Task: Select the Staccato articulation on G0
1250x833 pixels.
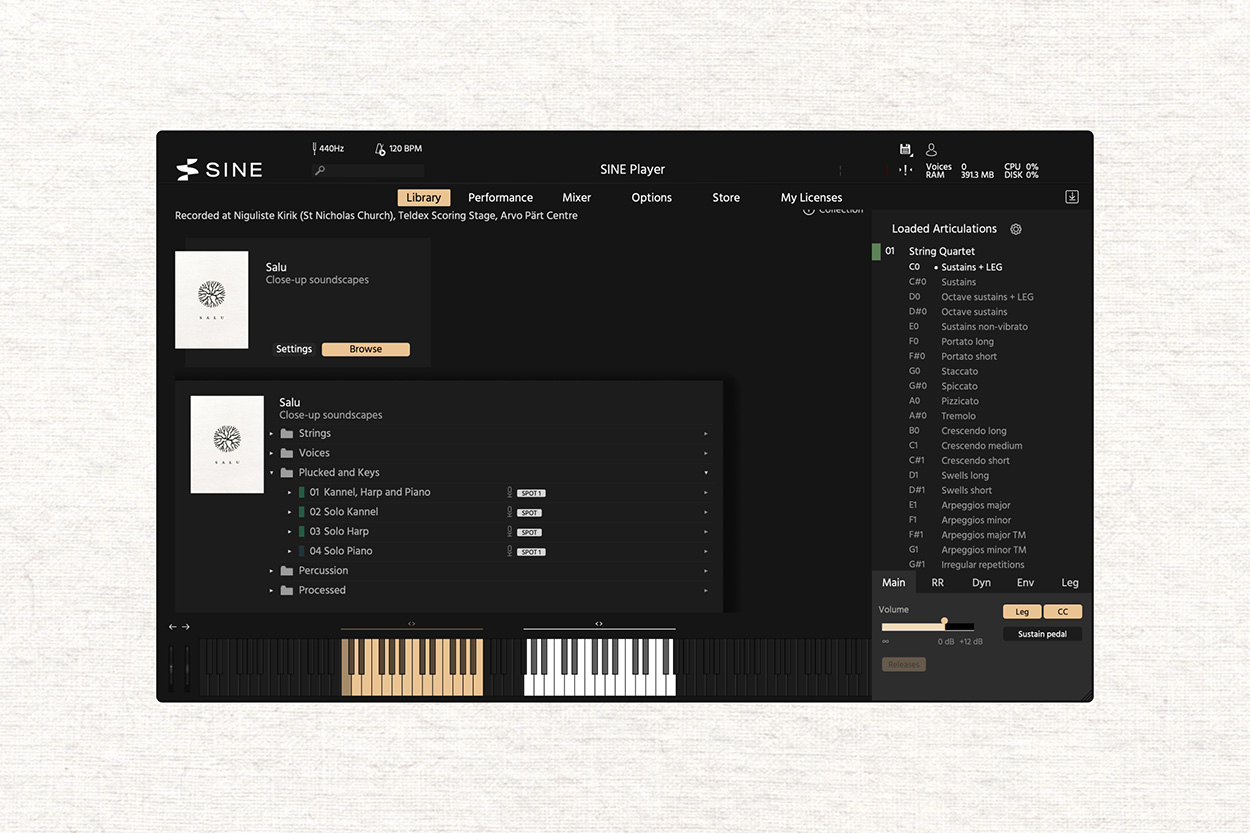Action: click(959, 371)
